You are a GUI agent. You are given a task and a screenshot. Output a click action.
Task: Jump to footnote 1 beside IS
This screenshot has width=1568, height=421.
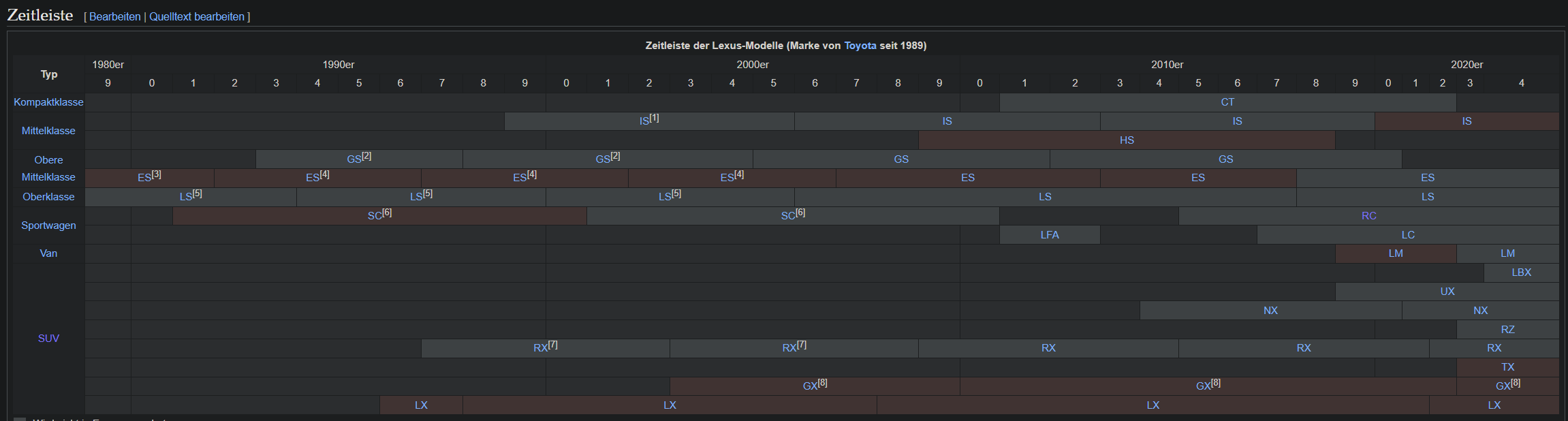654,118
